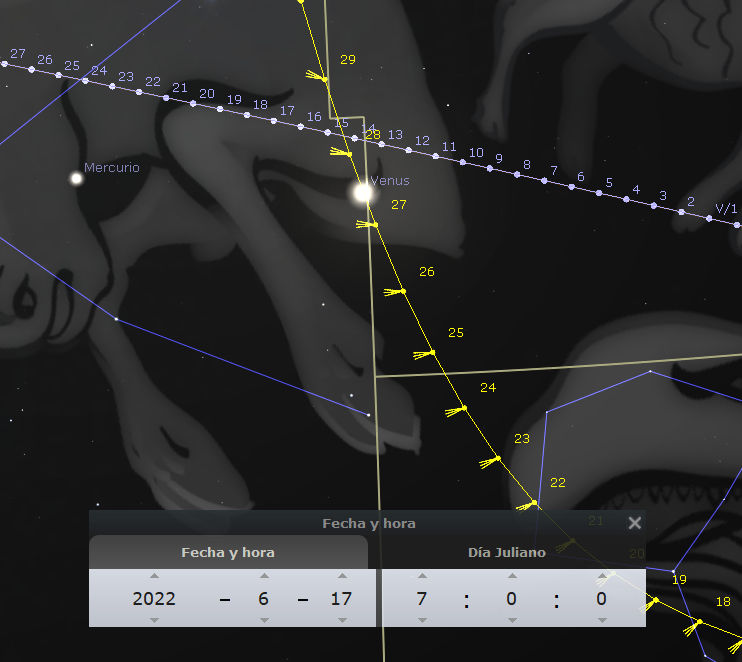
Task: Decrease the seconds value
Action: (602, 620)
